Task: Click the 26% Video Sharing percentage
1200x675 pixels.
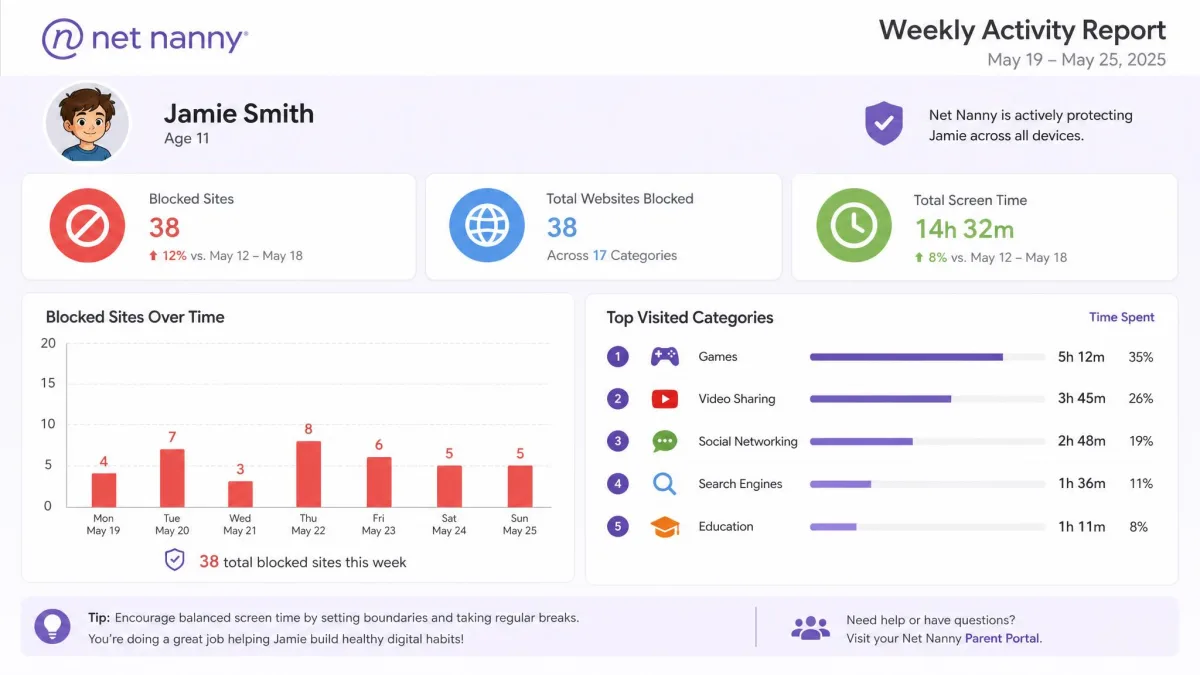Action: pos(1141,399)
